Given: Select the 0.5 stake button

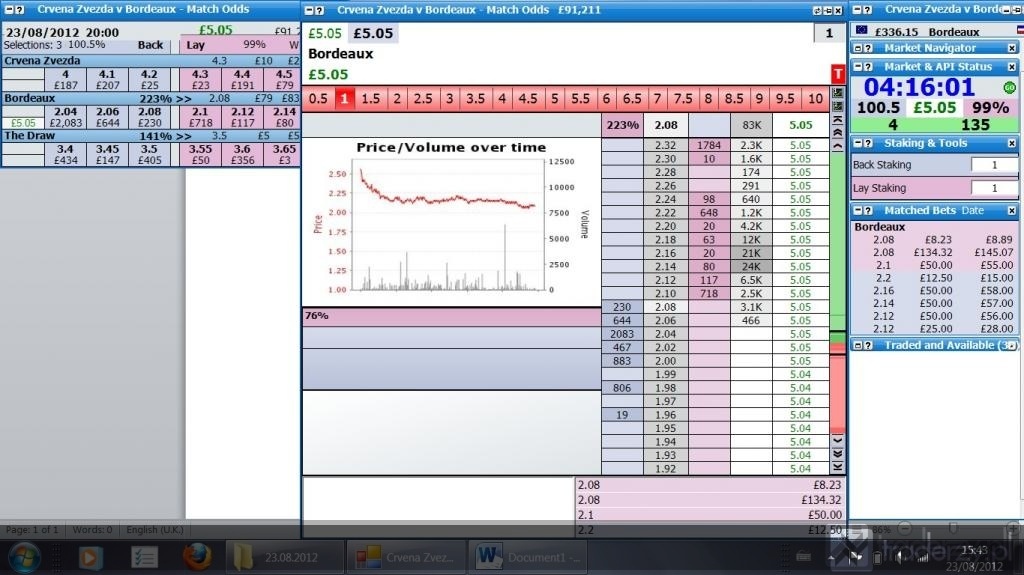Looking at the screenshot, I should (318, 99).
